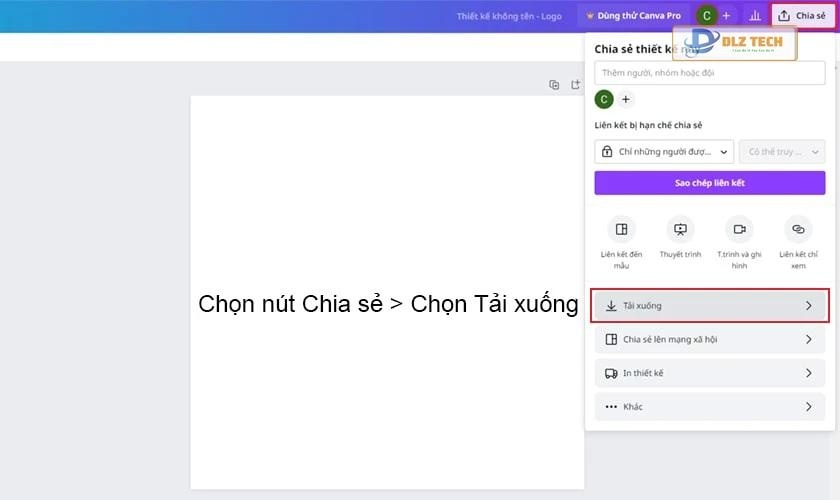This screenshot has width=840, height=500.
Task: Click Sao chép liên kết button
Action: (709, 183)
